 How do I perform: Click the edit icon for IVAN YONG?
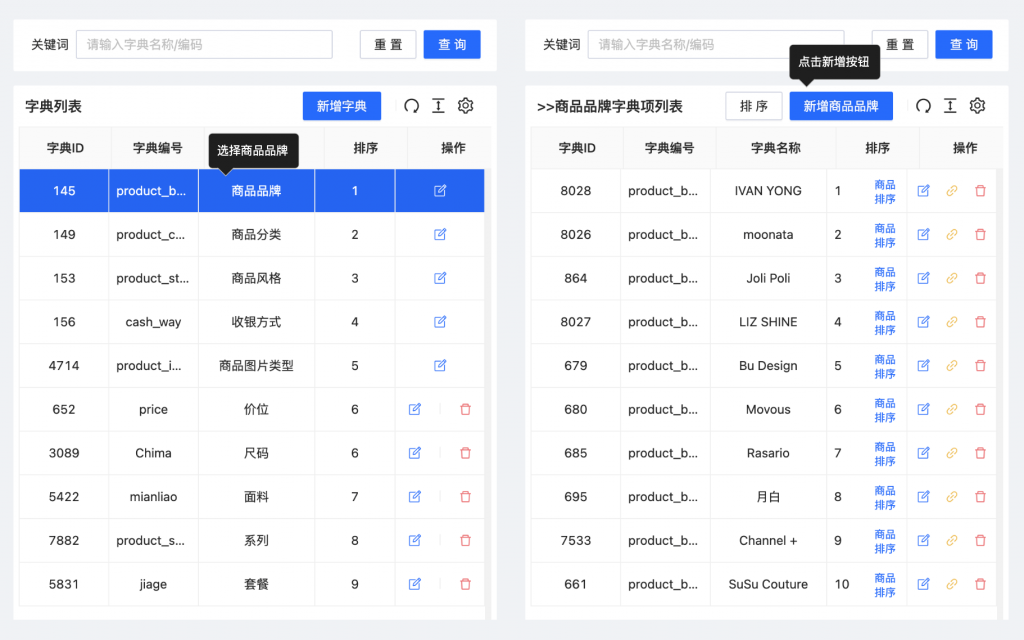[924, 191]
